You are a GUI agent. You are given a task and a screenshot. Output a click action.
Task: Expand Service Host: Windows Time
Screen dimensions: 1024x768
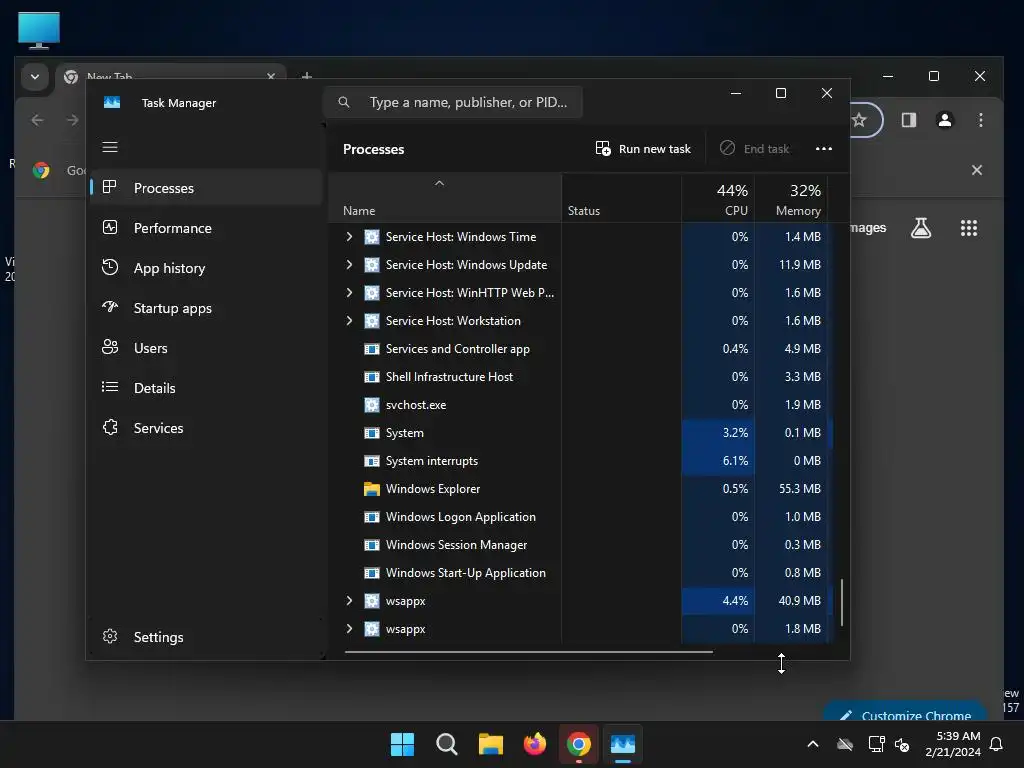click(349, 236)
